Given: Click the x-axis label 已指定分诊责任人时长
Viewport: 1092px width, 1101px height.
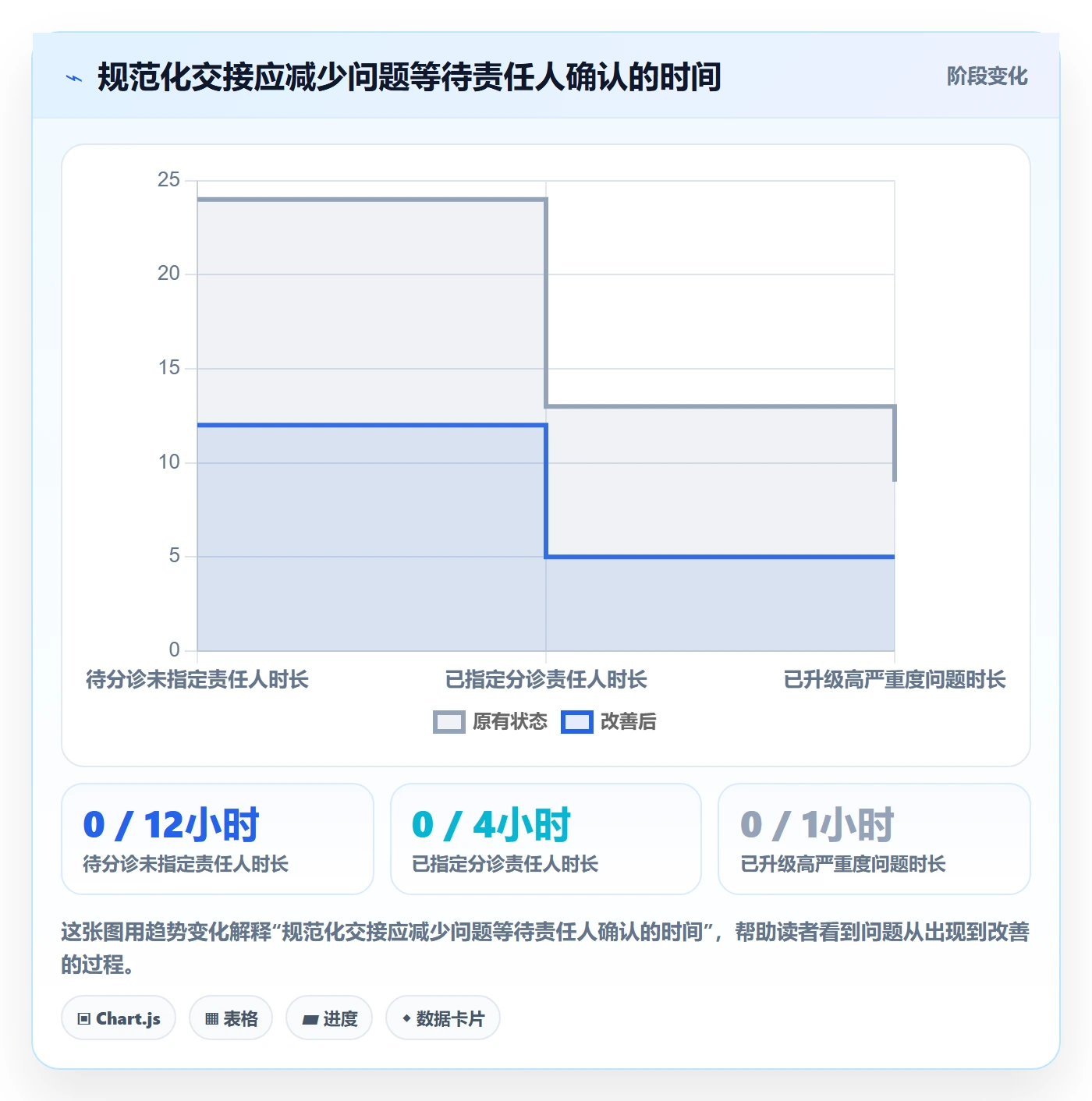Looking at the screenshot, I should pos(546,680).
